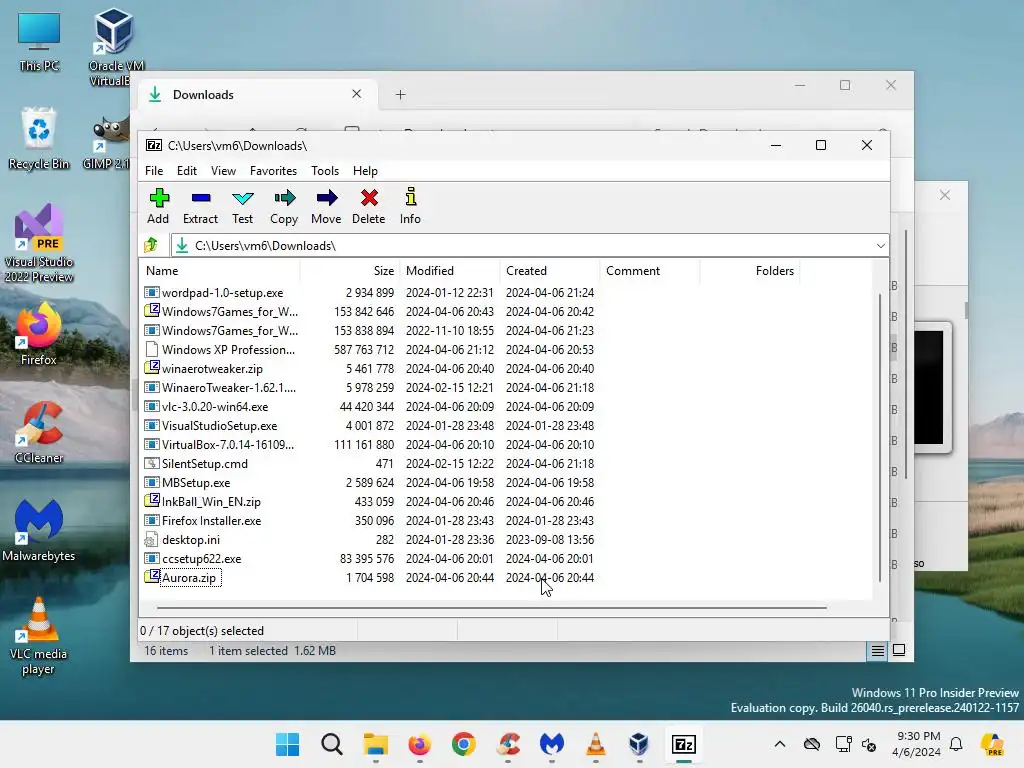Viewport: 1024px width, 768px height.
Task: Open 7-Zip taskbar button
Action: pyautogui.click(x=684, y=744)
